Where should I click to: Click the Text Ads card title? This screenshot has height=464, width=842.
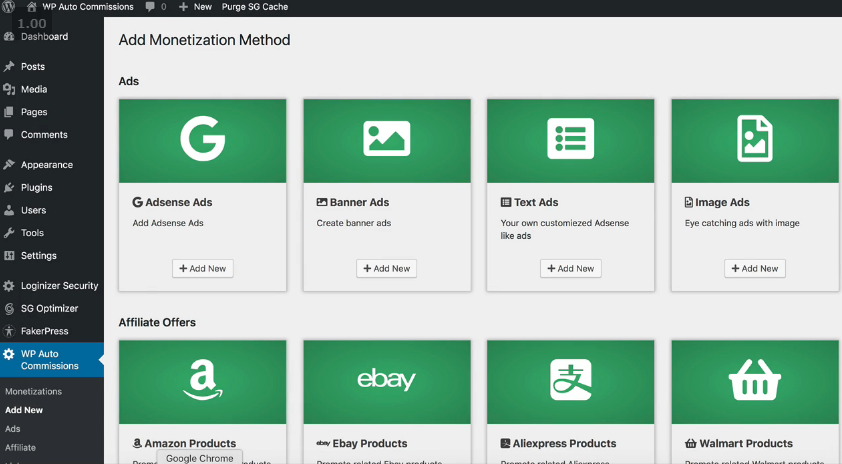(529, 202)
